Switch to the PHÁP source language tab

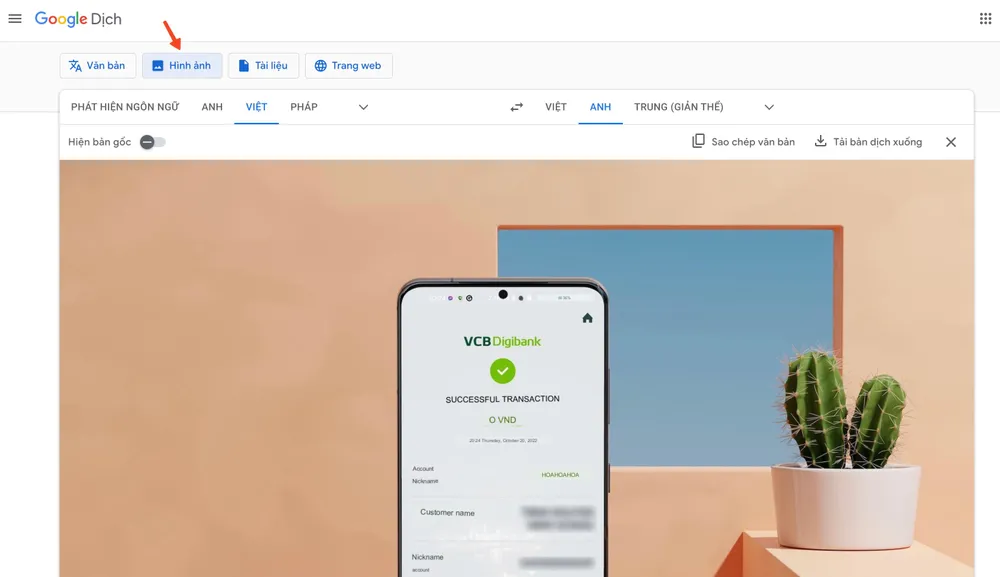pos(303,106)
